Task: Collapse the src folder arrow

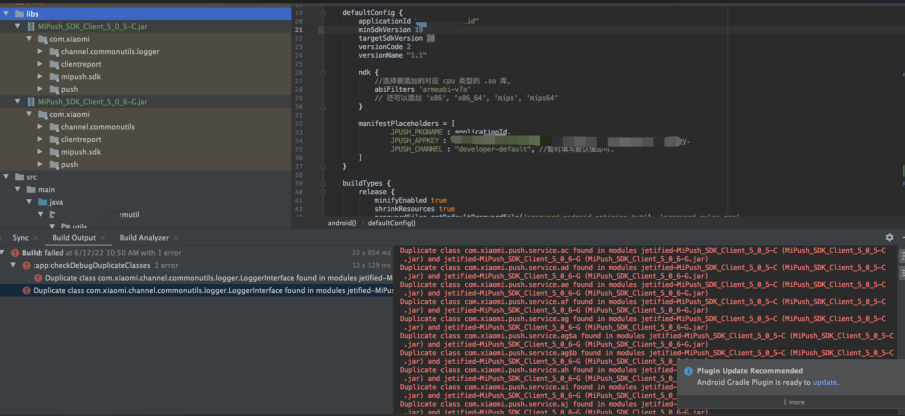Action: 6,177
